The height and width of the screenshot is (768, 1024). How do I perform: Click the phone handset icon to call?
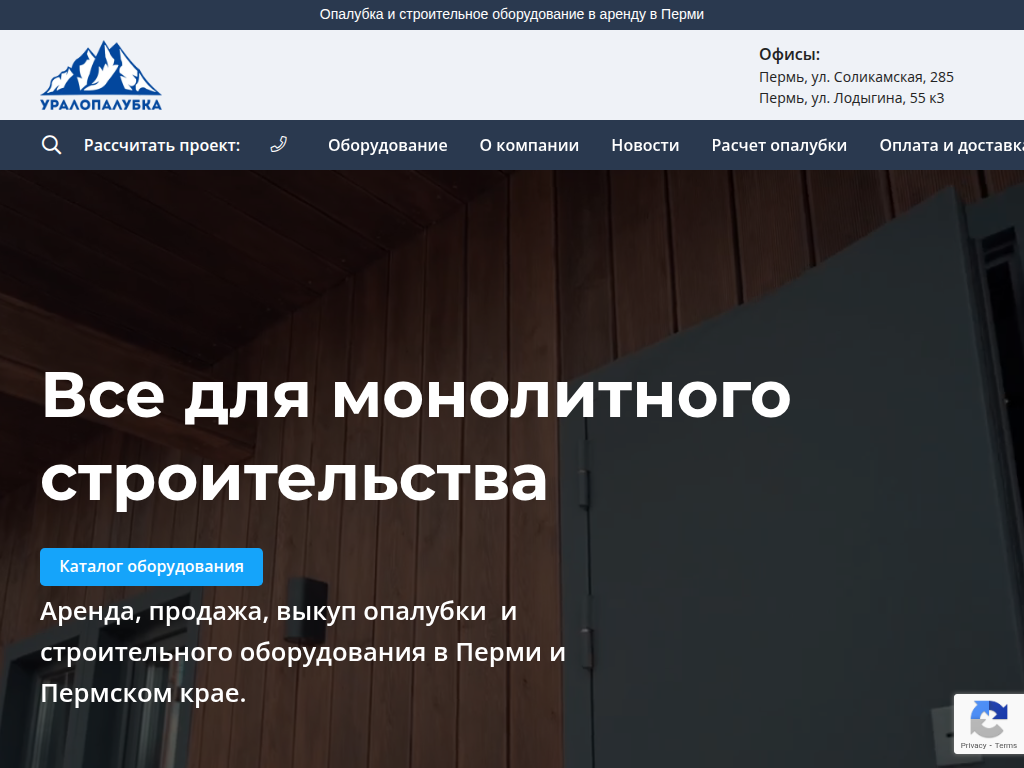point(278,144)
